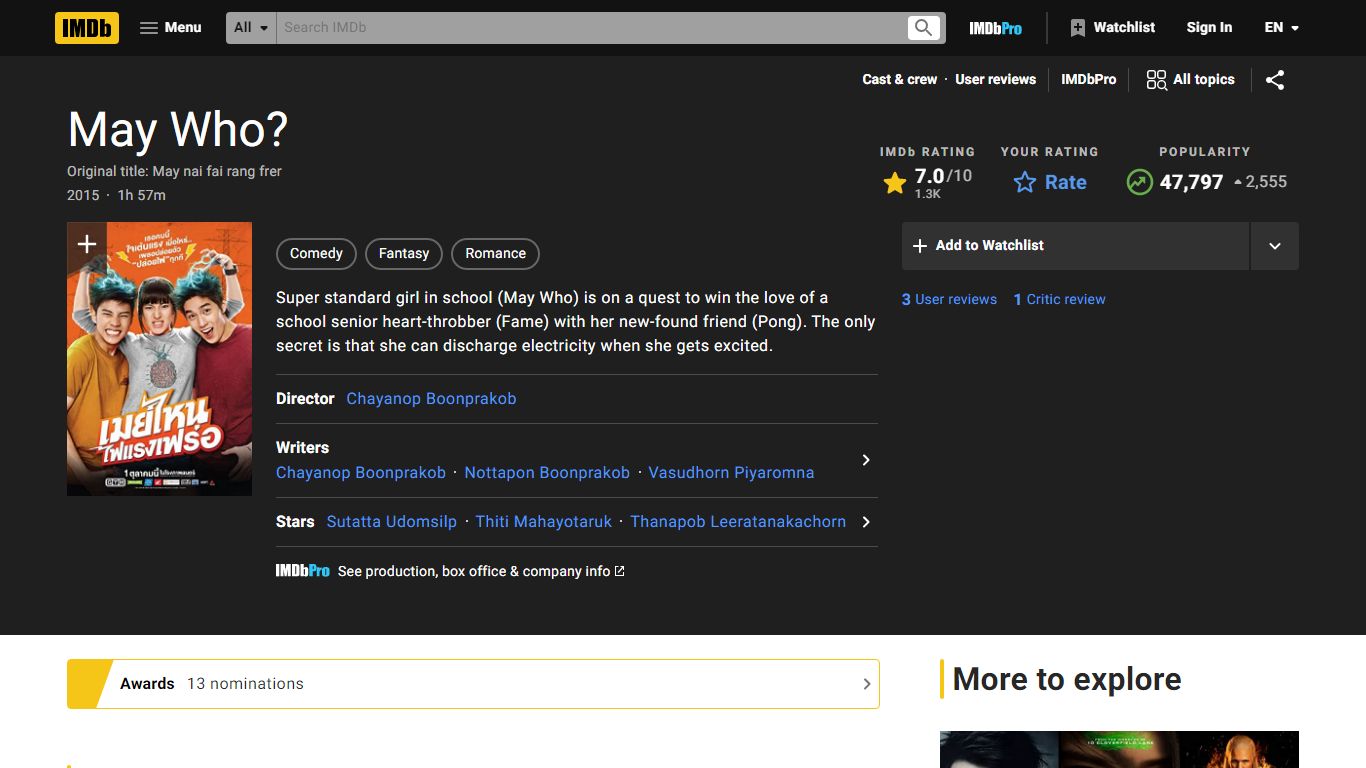The height and width of the screenshot is (768, 1366).
Task: Click the share icon
Action: pyautogui.click(x=1275, y=80)
